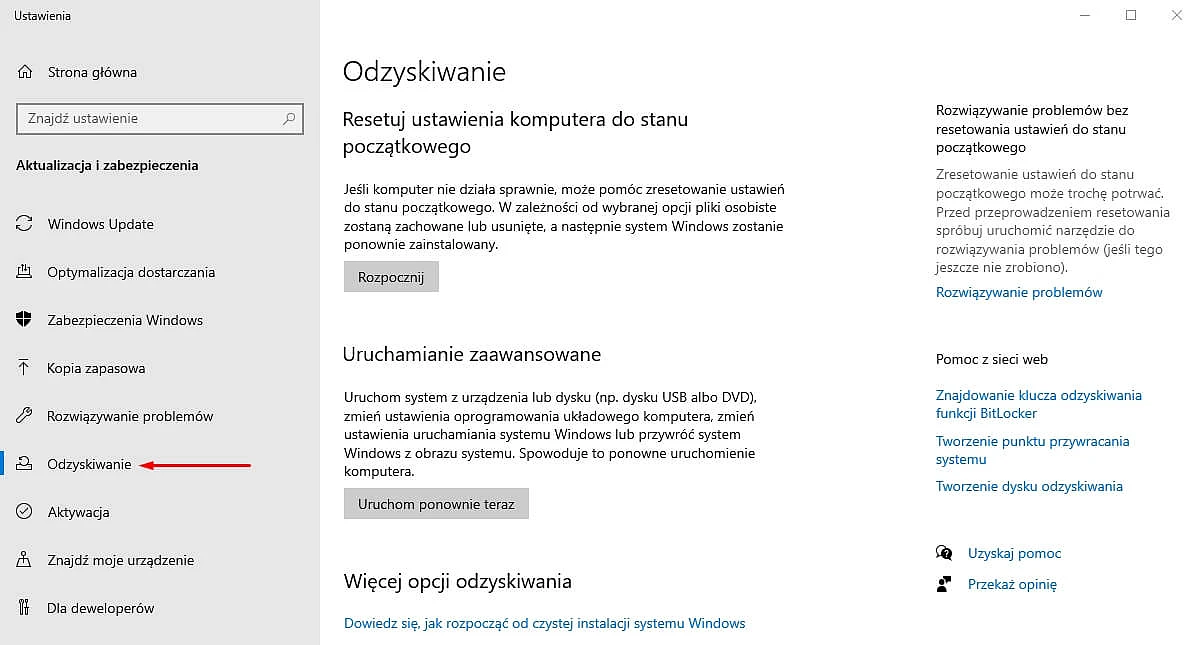Click the Uruchom ponownie teraz button
1198x645 pixels.
click(436, 504)
